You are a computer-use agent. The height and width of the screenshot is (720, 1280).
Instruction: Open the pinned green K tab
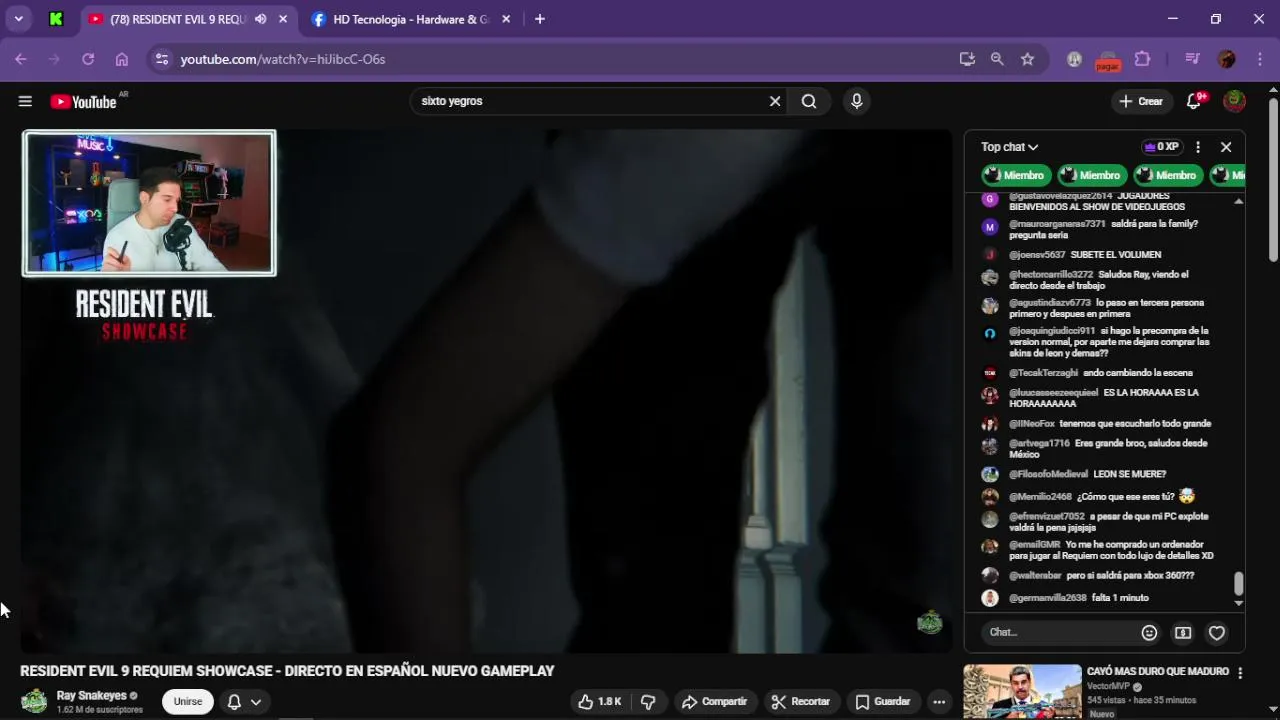pyautogui.click(x=56, y=19)
